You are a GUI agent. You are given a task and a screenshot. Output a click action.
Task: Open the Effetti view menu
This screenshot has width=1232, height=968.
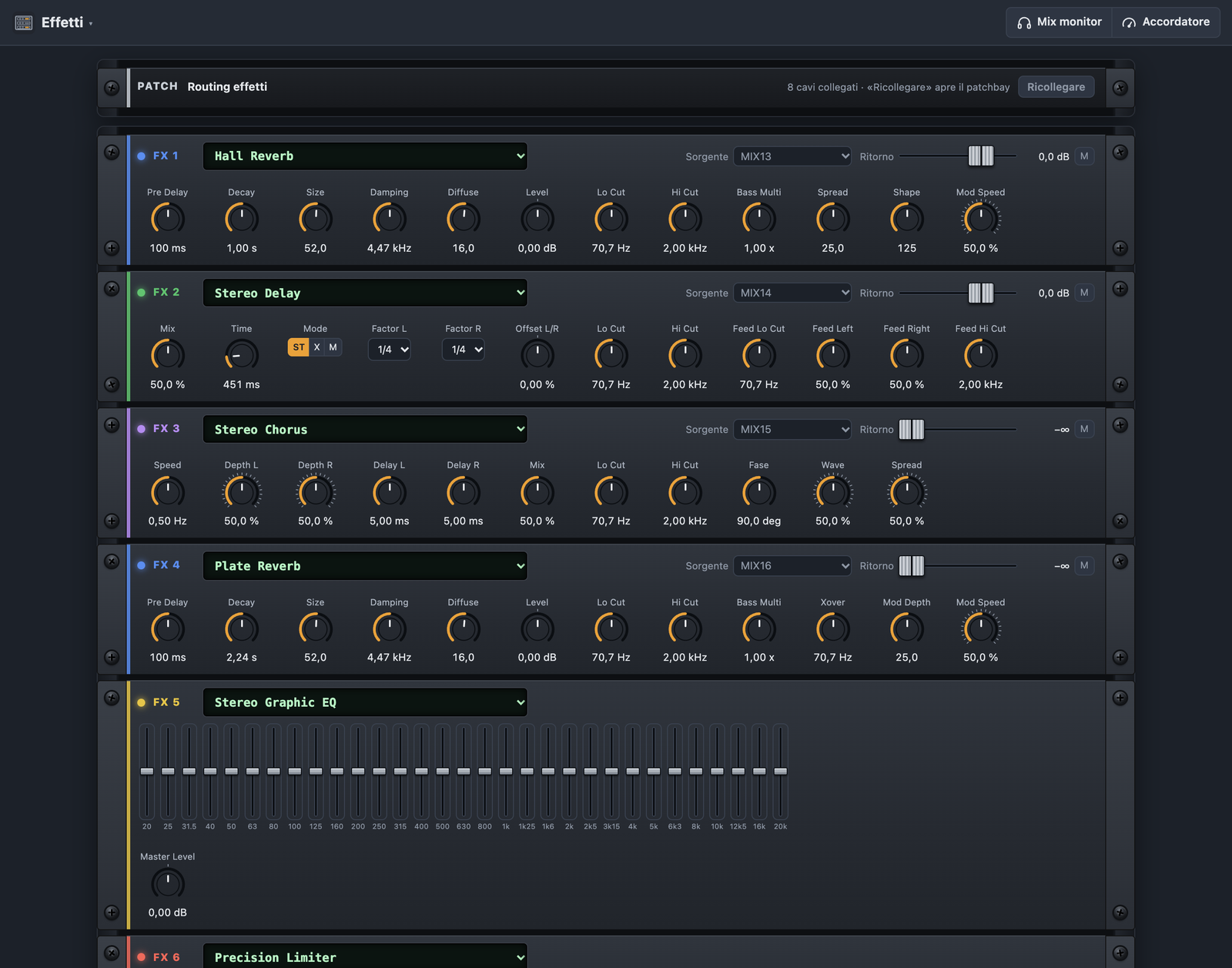point(67,22)
